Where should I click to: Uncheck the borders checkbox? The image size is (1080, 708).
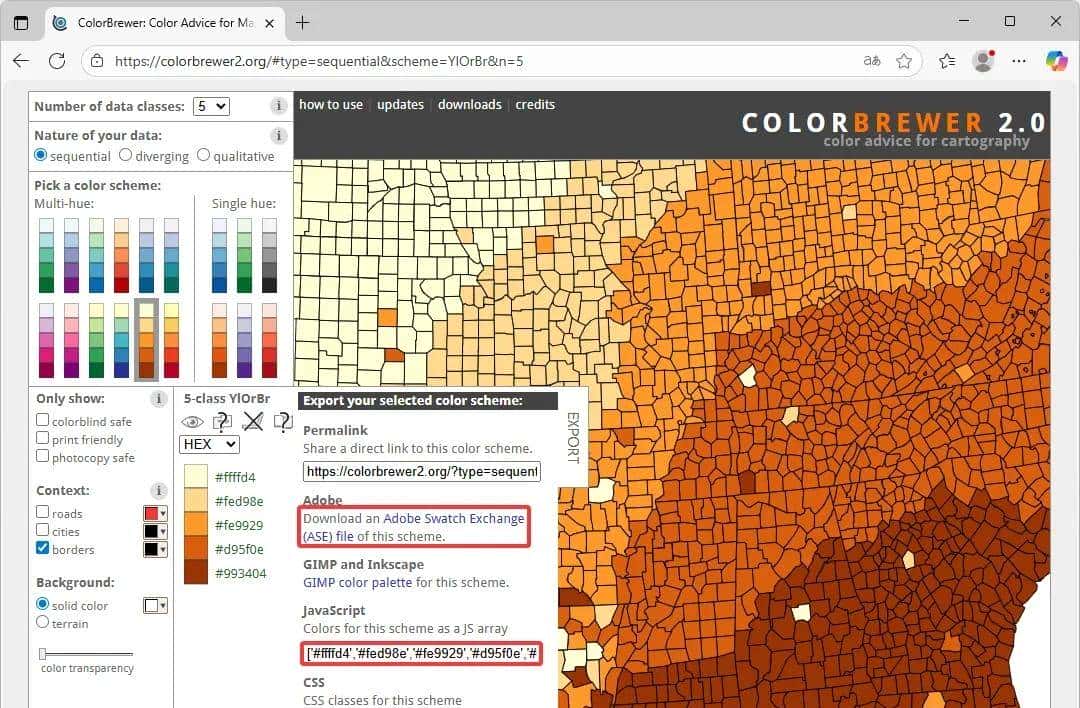(43, 549)
